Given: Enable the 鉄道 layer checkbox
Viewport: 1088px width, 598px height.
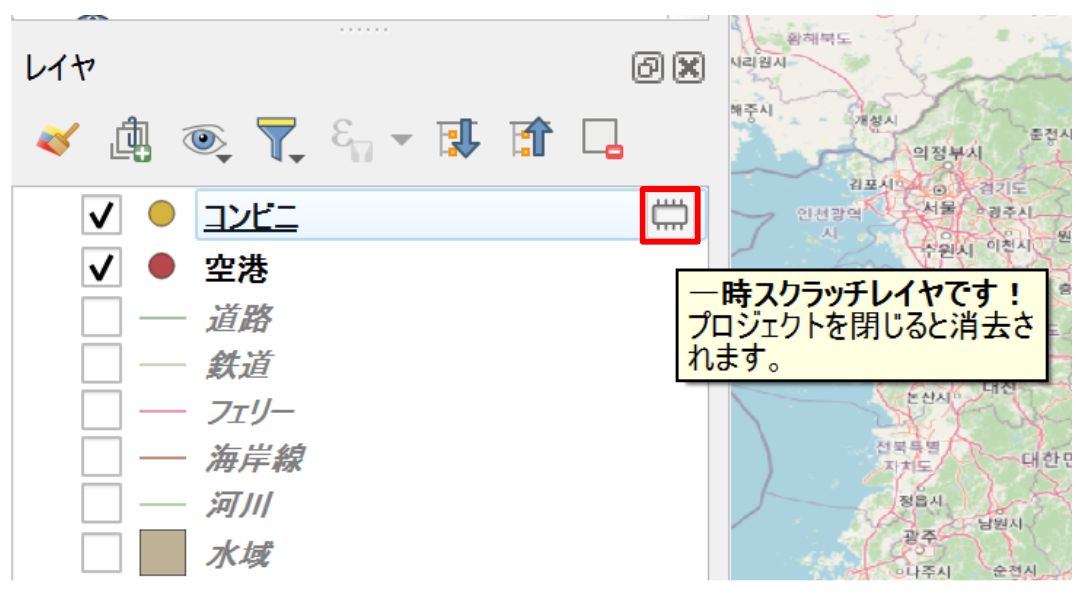Looking at the screenshot, I should pyautogui.click(x=101, y=364).
